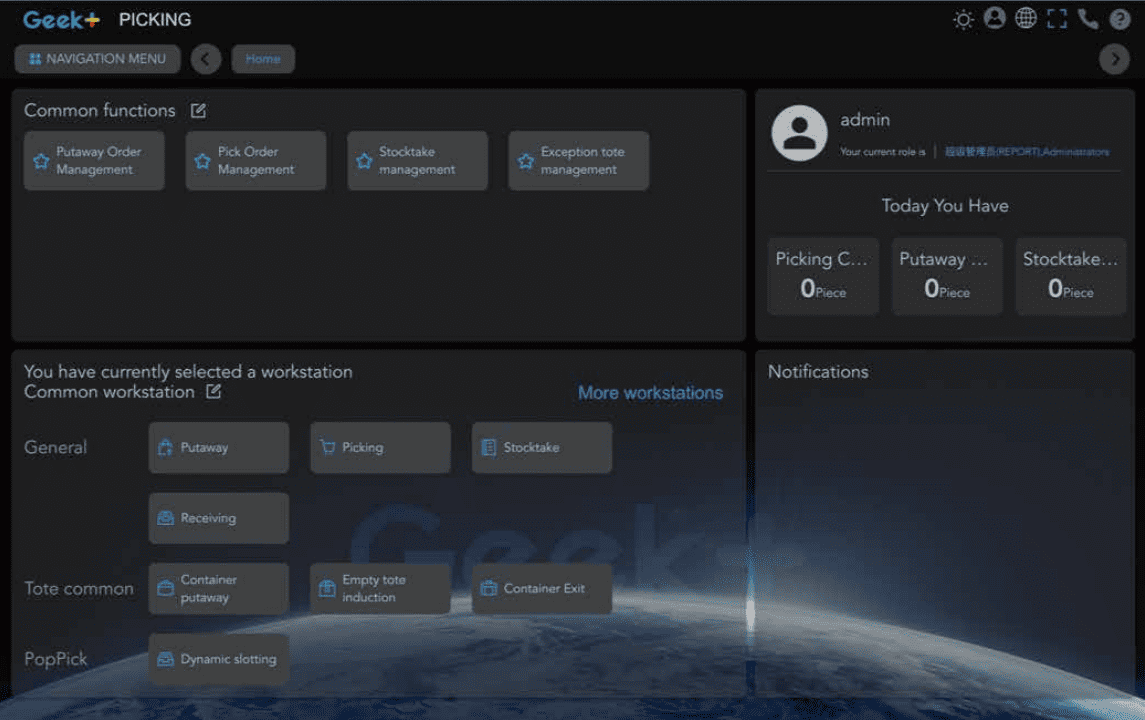This screenshot has height=720, width=1145.
Task: Open user account icon in header
Action: 994,19
